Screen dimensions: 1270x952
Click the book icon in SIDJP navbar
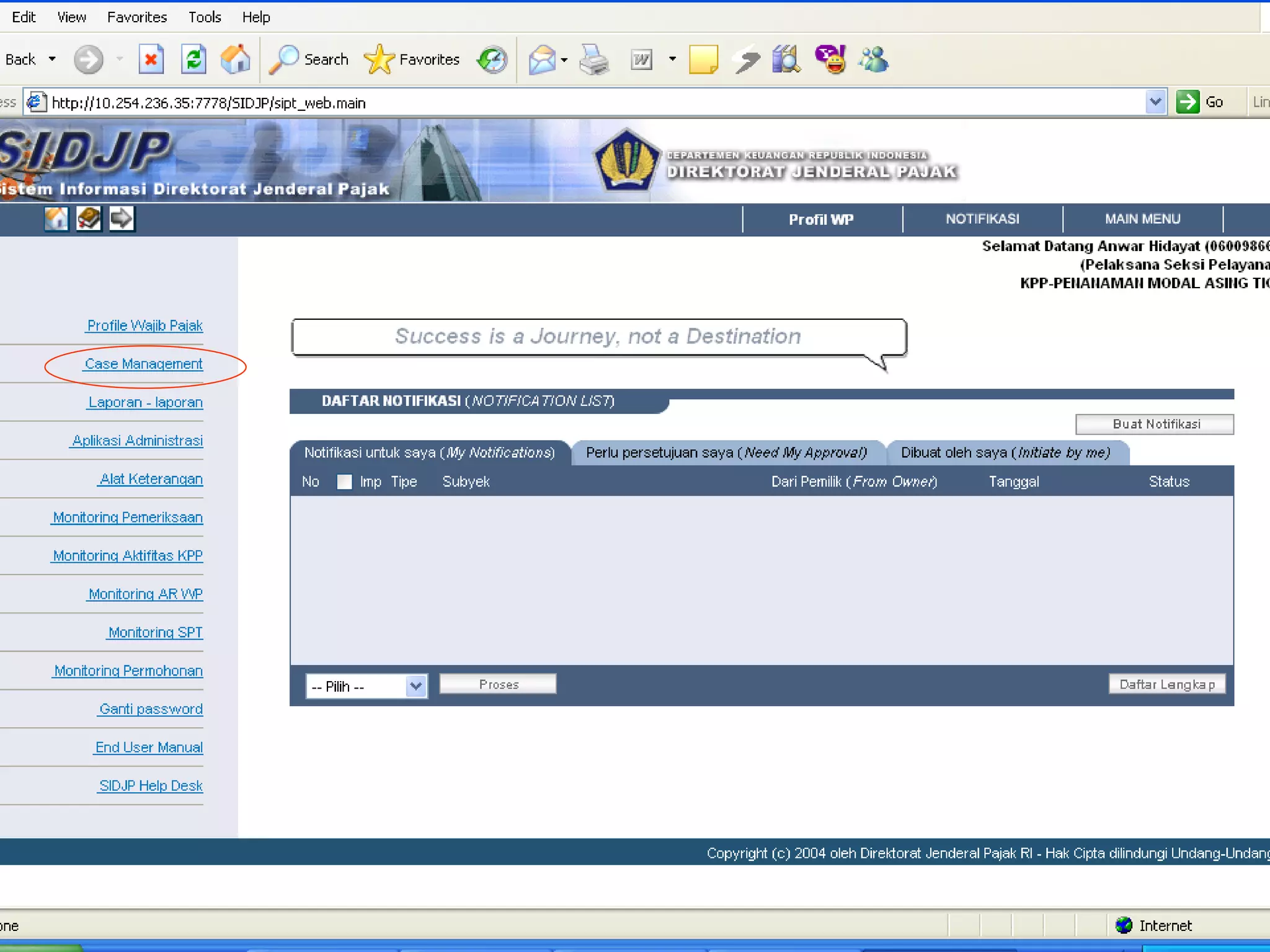89,219
